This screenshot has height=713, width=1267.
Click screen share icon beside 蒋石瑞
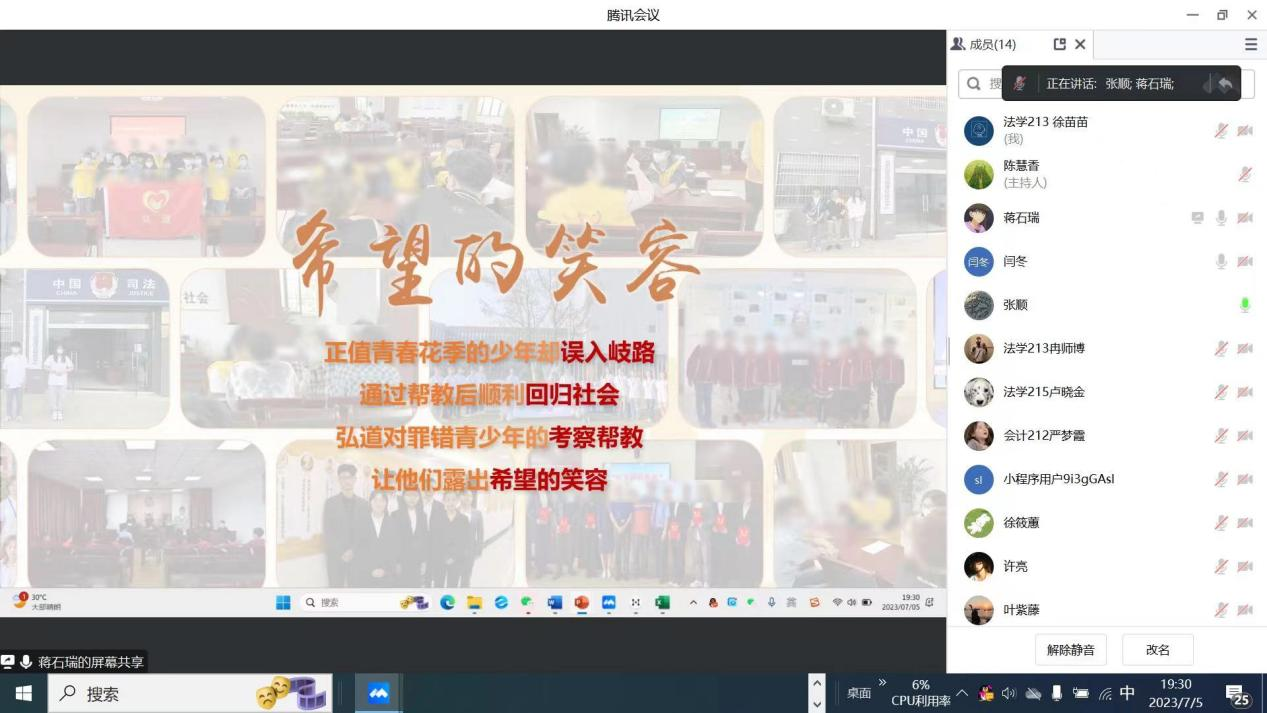1198,218
